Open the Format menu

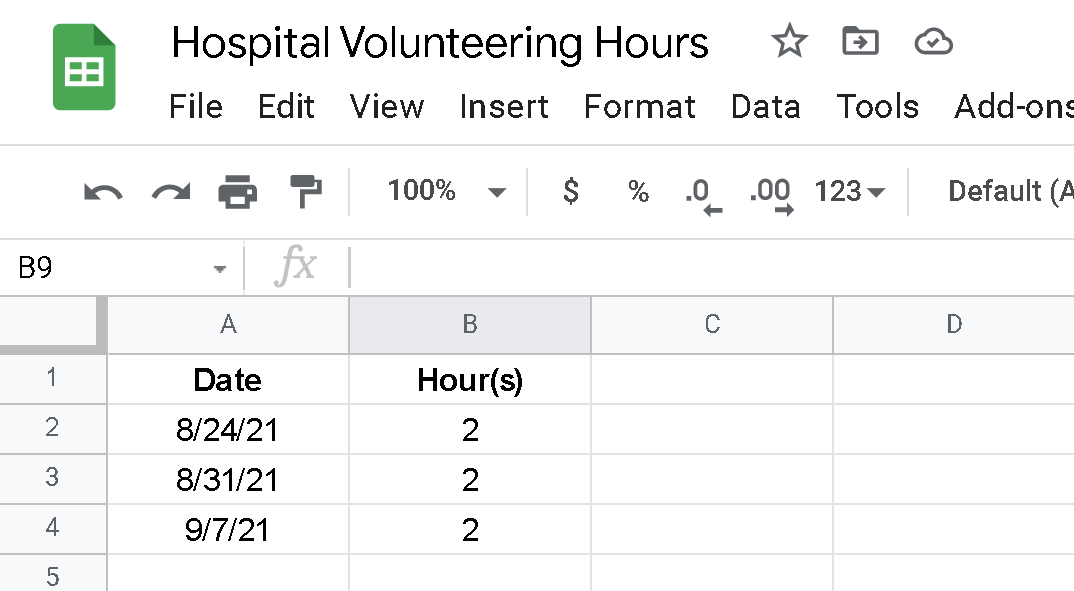pos(640,107)
